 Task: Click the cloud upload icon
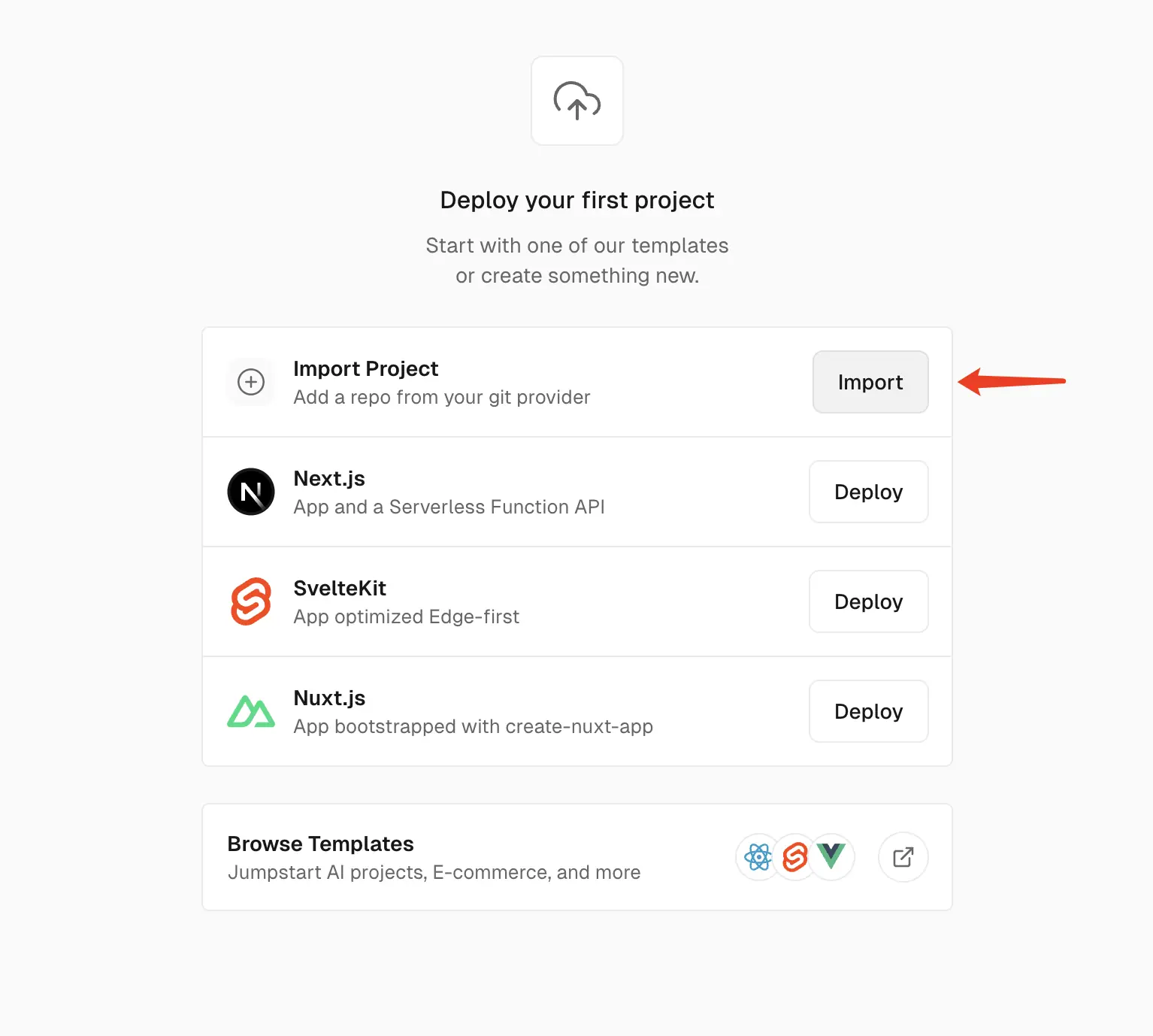(x=576, y=101)
